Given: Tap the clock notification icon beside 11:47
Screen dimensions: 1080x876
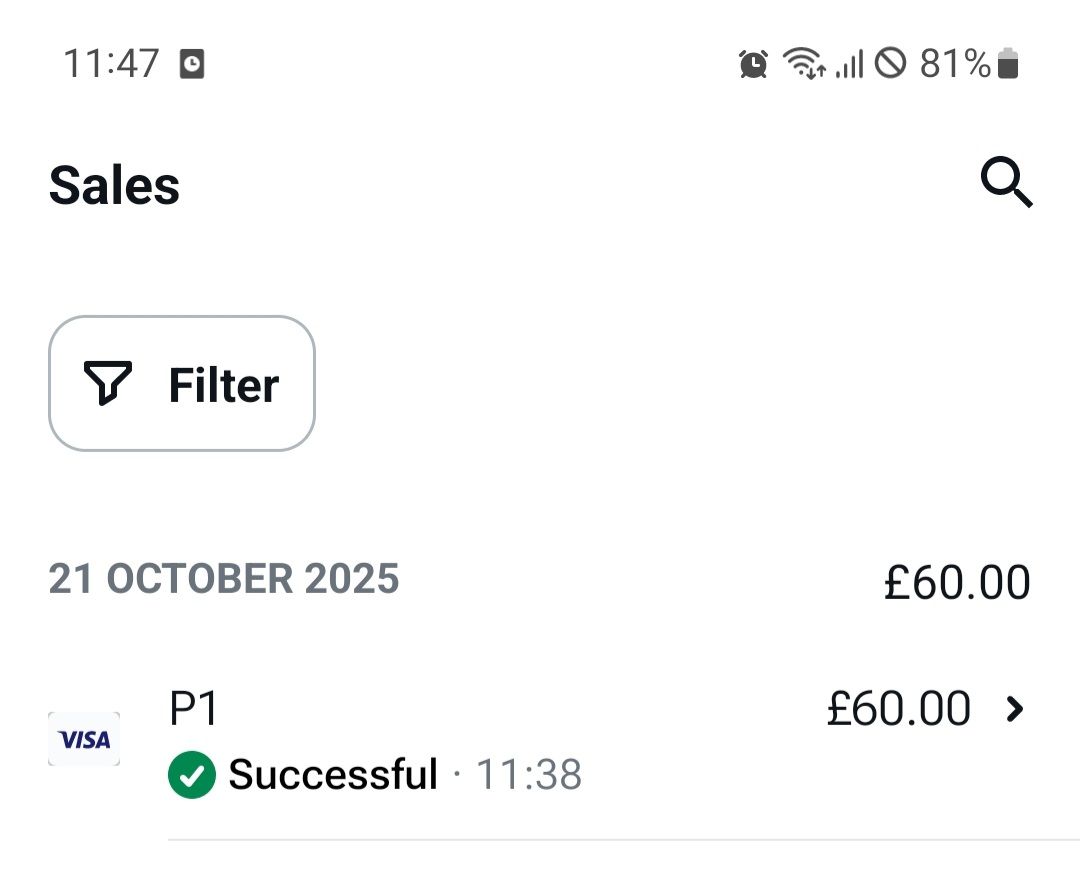Looking at the screenshot, I should pos(192,64).
